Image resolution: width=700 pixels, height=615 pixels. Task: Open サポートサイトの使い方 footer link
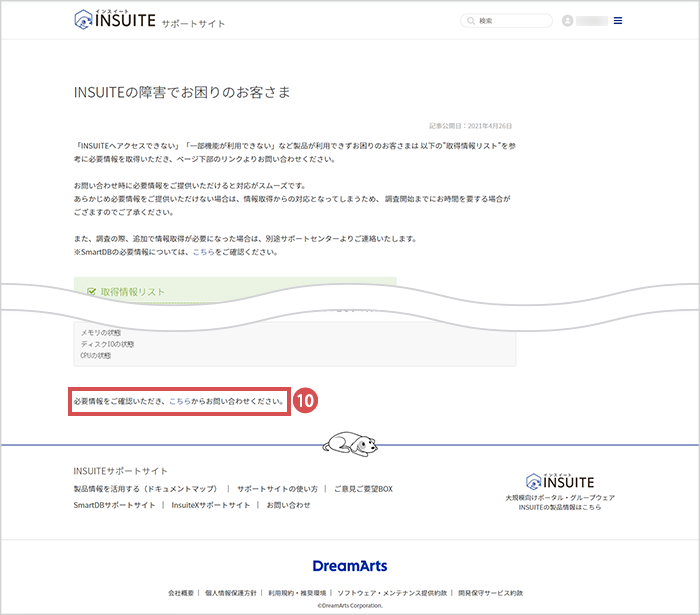pyautogui.click(x=277, y=489)
